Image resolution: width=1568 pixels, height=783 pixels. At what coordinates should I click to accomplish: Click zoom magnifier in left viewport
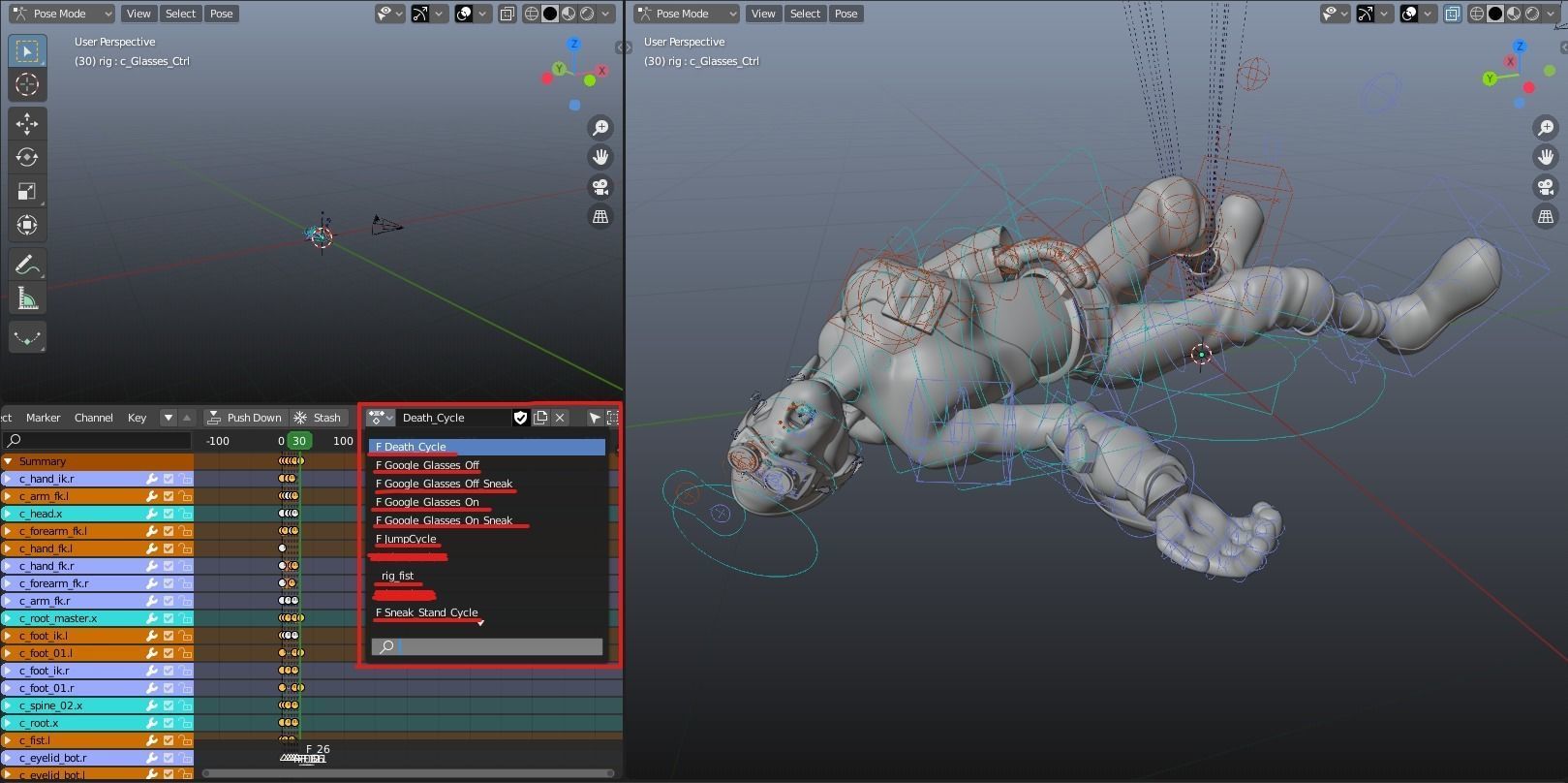pyautogui.click(x=600, y=128)
